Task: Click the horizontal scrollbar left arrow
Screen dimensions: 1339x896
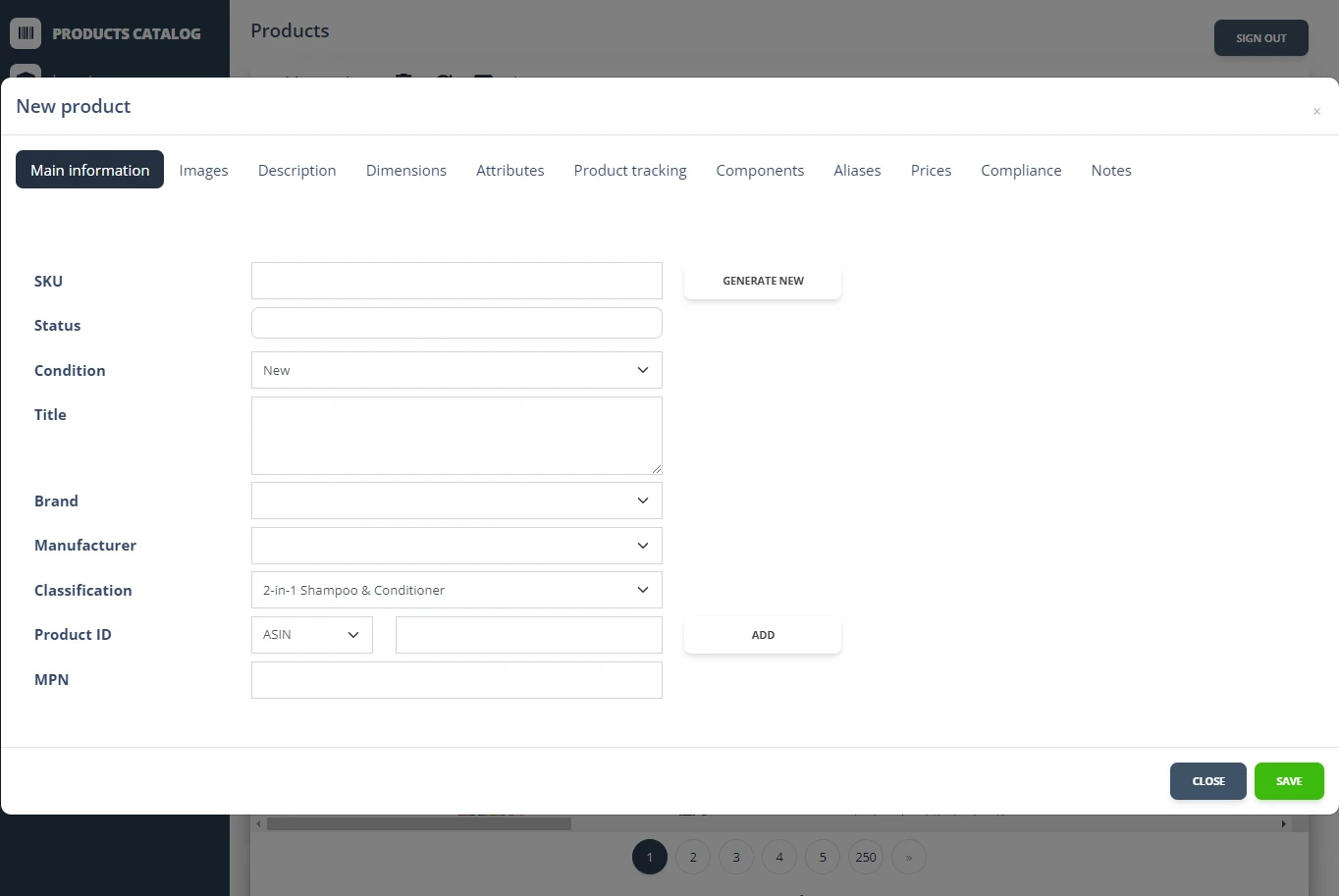Action: click(x=259, y=823)
